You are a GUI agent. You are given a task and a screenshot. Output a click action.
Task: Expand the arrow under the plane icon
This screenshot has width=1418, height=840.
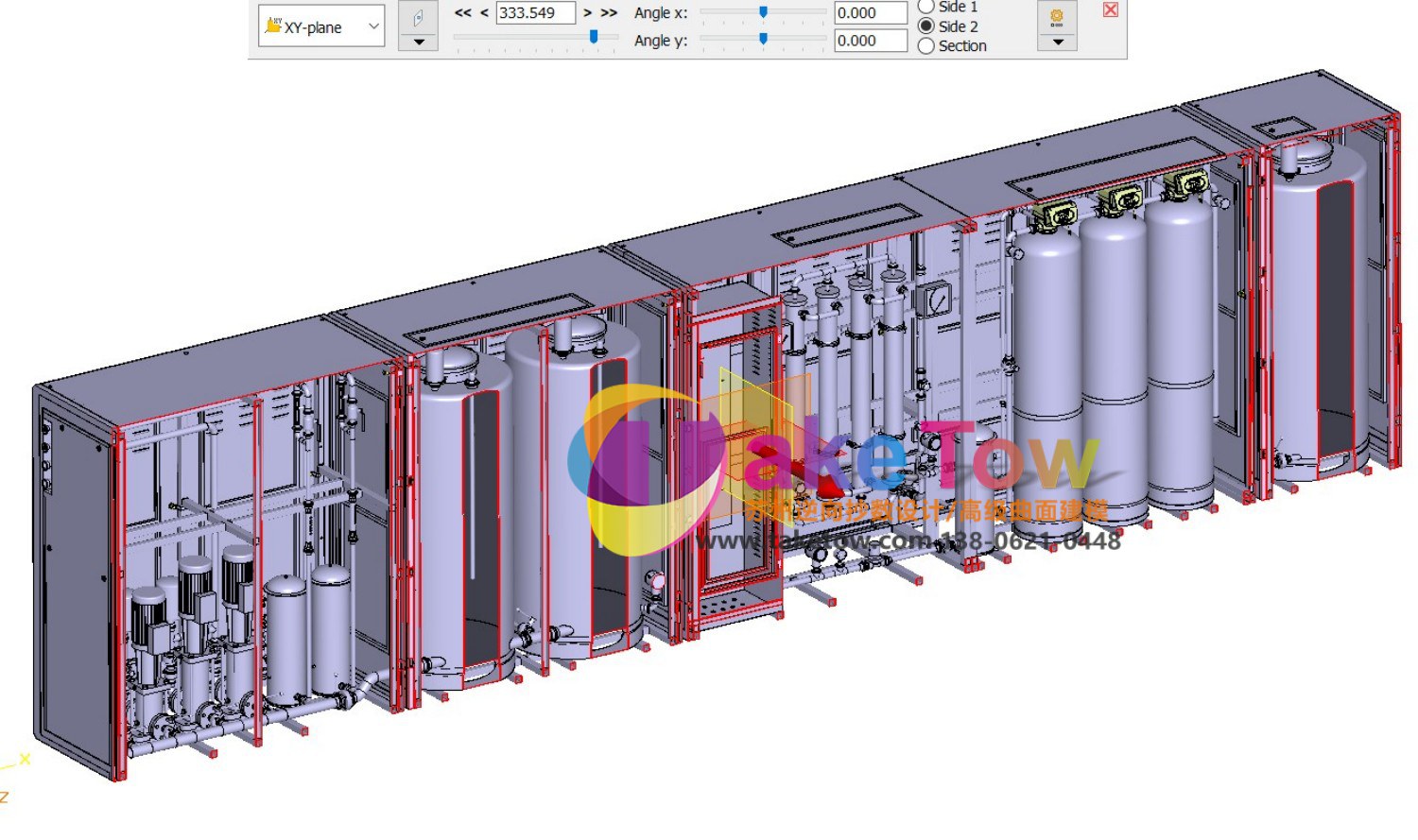(x=418, y=43)
